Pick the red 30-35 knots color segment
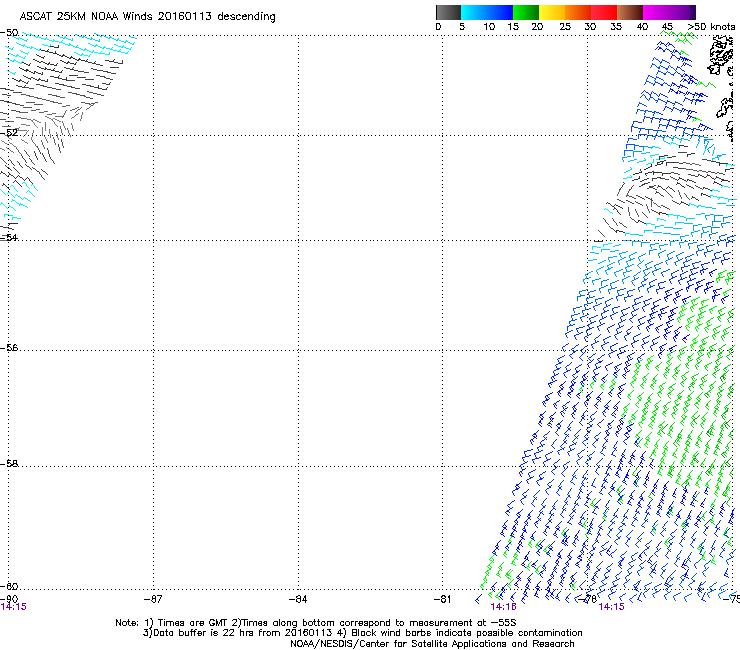The image size is (740, 650). [x=604, y=12]
